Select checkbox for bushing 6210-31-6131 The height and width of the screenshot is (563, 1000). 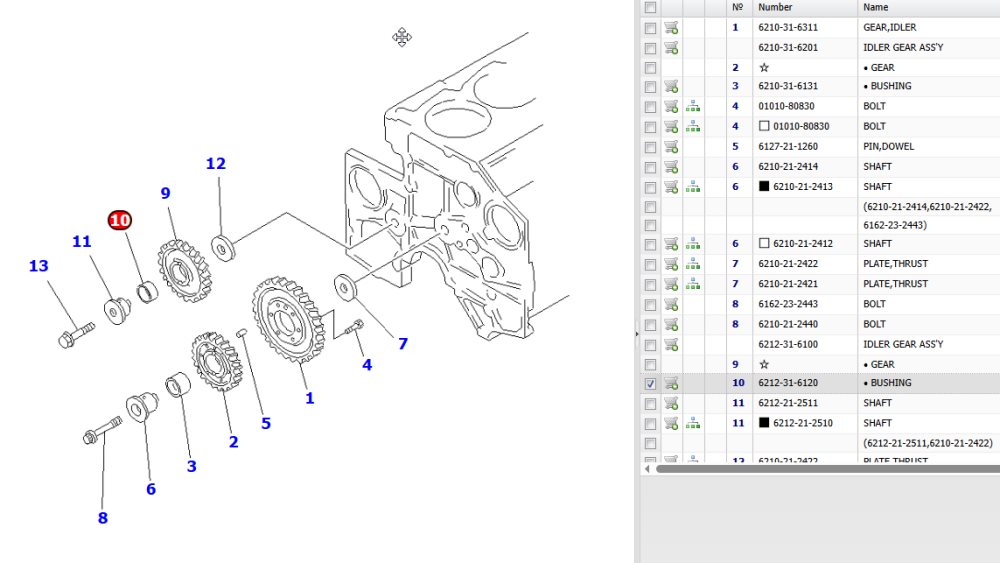pyautogui.click(x=650, y=87)
